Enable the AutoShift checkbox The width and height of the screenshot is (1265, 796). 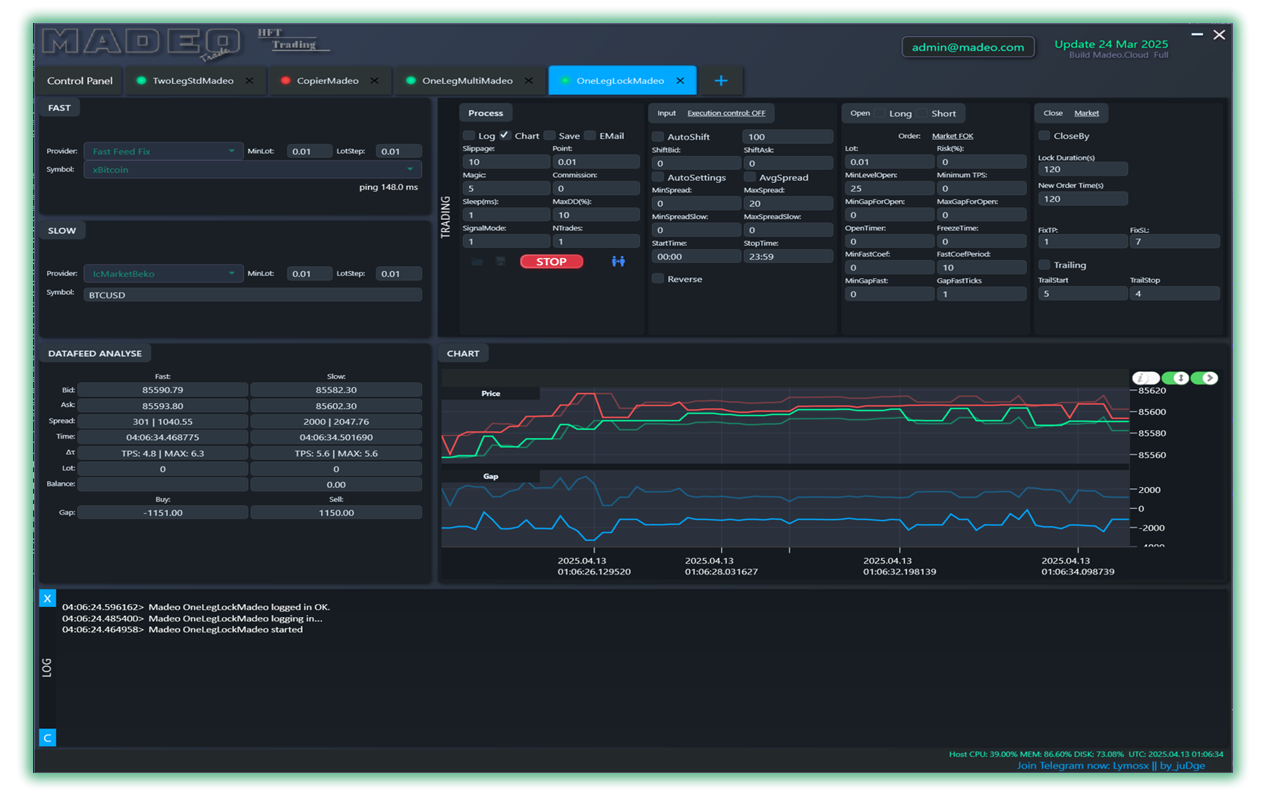pos(658,137)
